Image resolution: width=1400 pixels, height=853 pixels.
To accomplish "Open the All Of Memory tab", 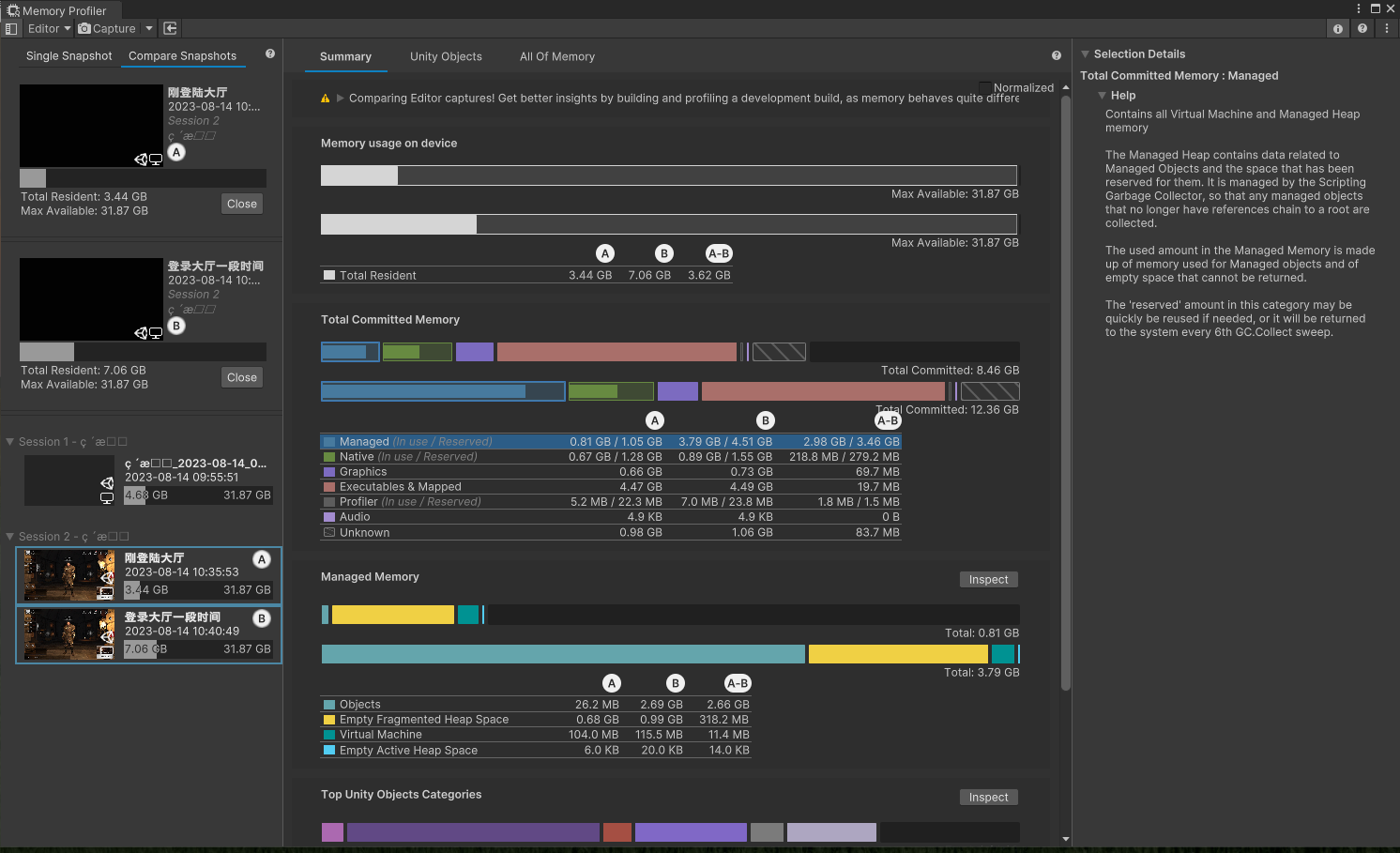I will [x=557, y=57].
